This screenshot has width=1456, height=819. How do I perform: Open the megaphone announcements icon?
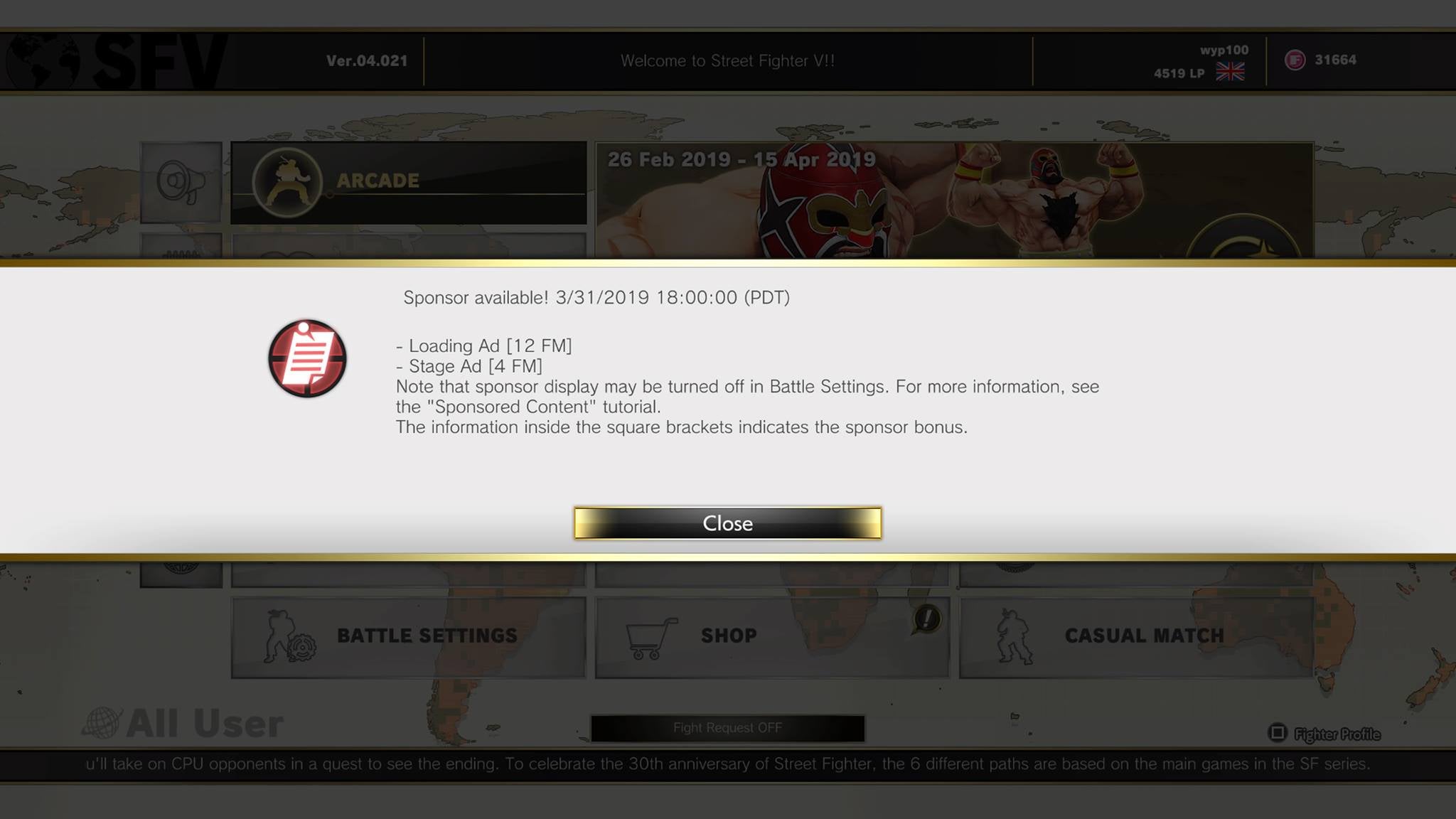[x=181, y=182]
